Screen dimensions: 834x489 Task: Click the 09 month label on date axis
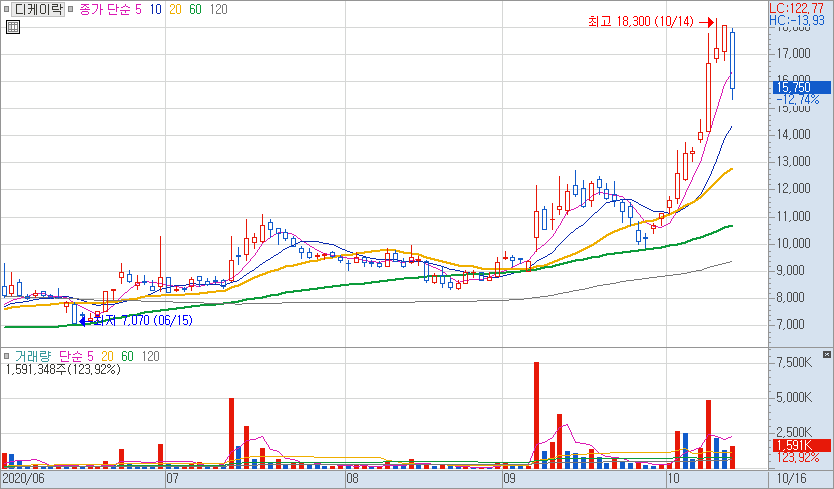tap(510, 478)
